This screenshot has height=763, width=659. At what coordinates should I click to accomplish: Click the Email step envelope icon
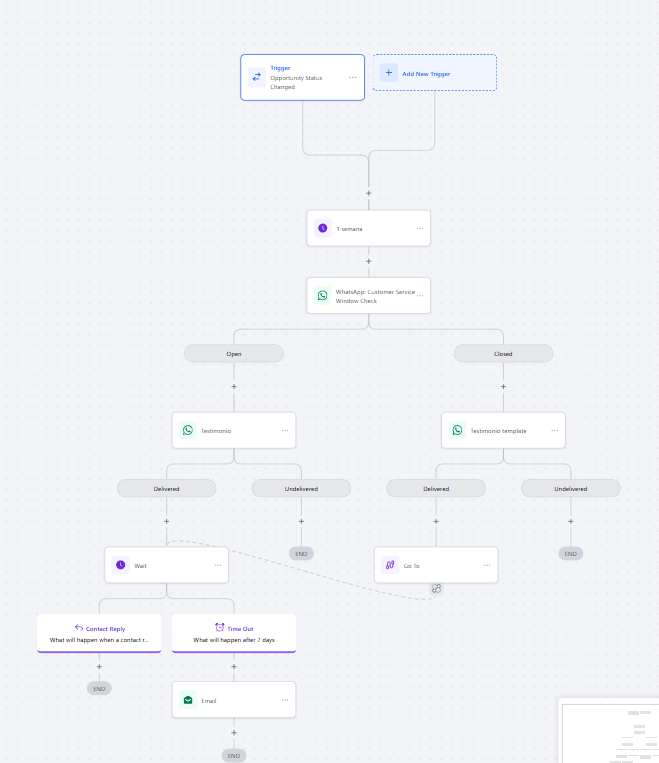187,700
